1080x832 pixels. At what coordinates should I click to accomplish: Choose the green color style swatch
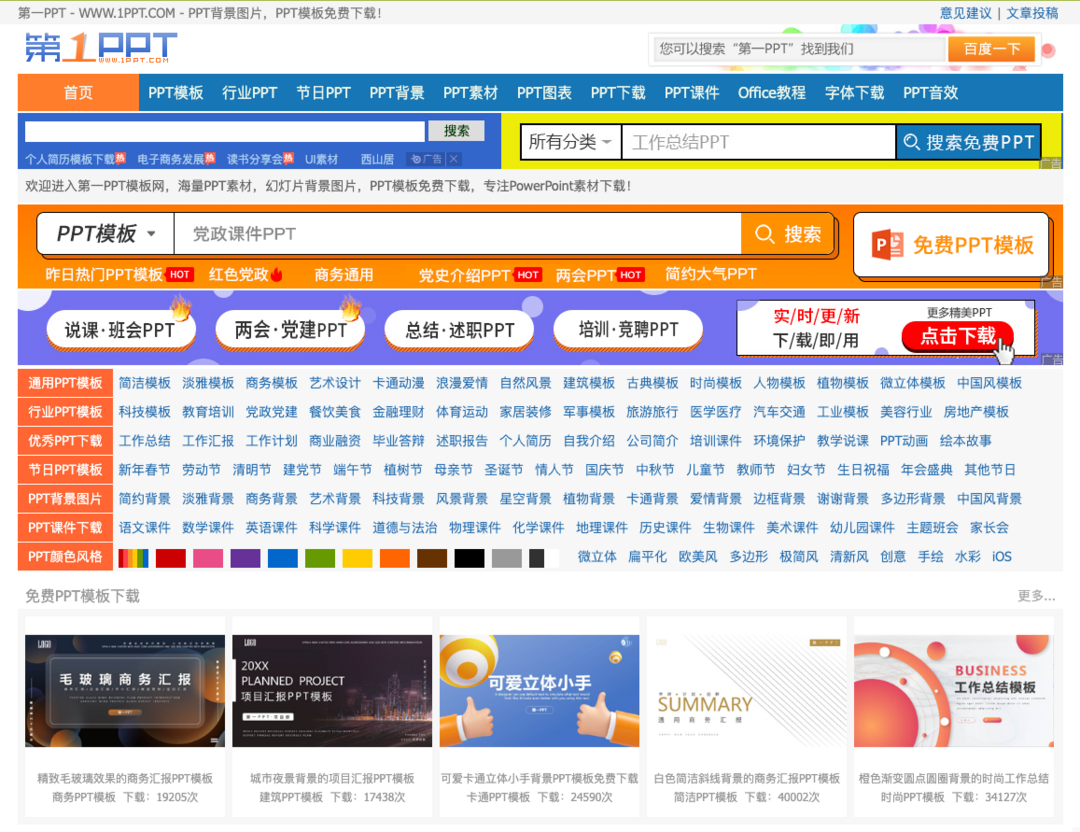[x=320, y=557]
